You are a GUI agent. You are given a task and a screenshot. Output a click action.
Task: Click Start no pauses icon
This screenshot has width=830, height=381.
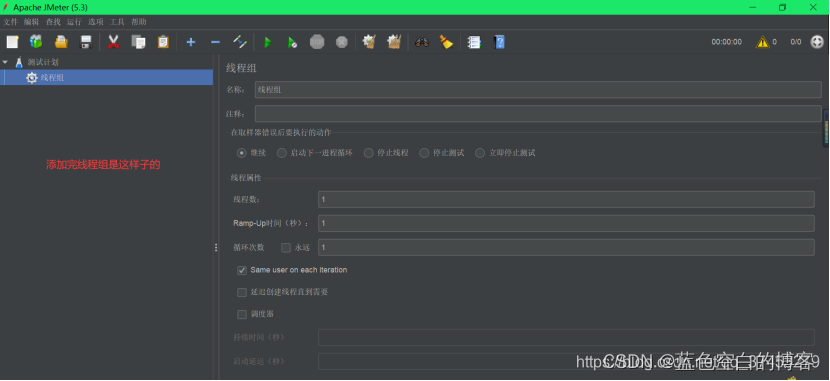(292, 42)
